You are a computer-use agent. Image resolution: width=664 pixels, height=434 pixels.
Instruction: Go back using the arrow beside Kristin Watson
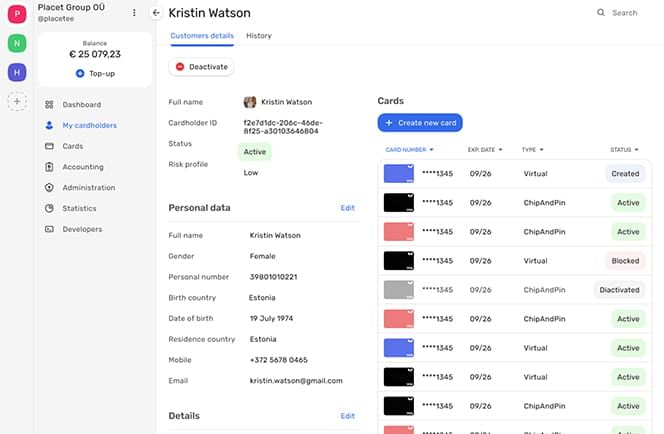coord(156,13)
